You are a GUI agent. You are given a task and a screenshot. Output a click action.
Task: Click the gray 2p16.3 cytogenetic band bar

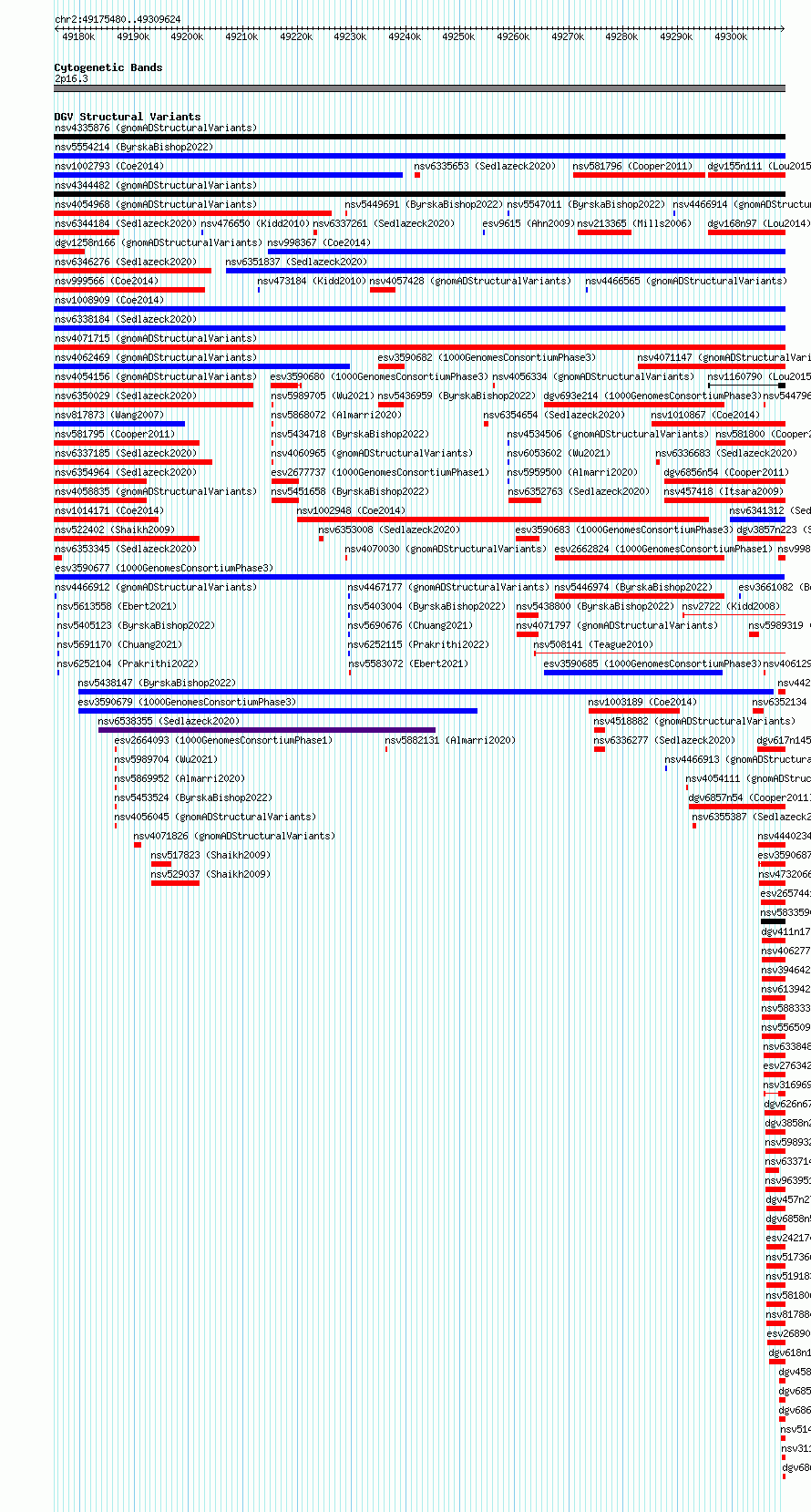[419, 88]
